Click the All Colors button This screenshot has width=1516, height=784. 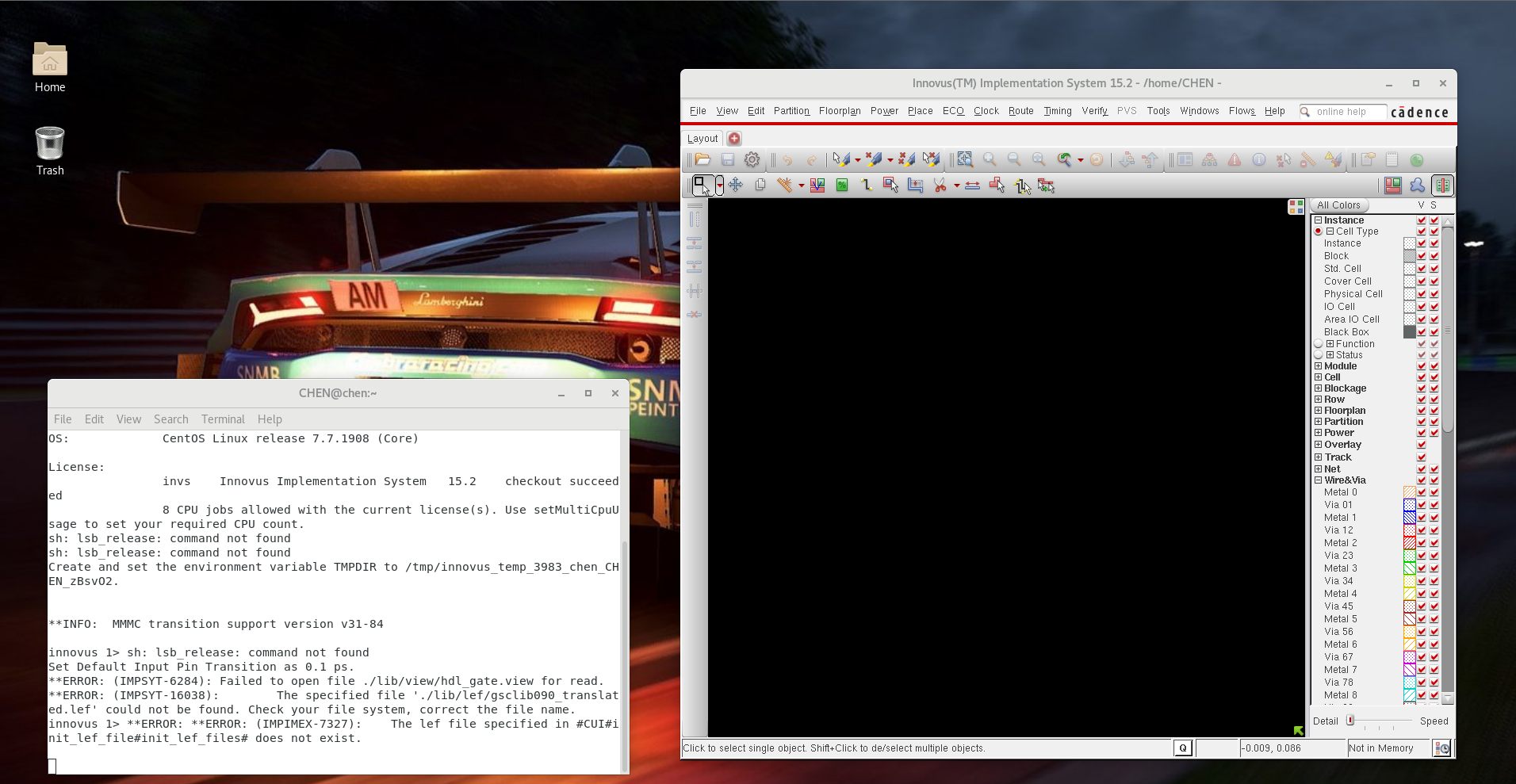tap(1340, 205)
